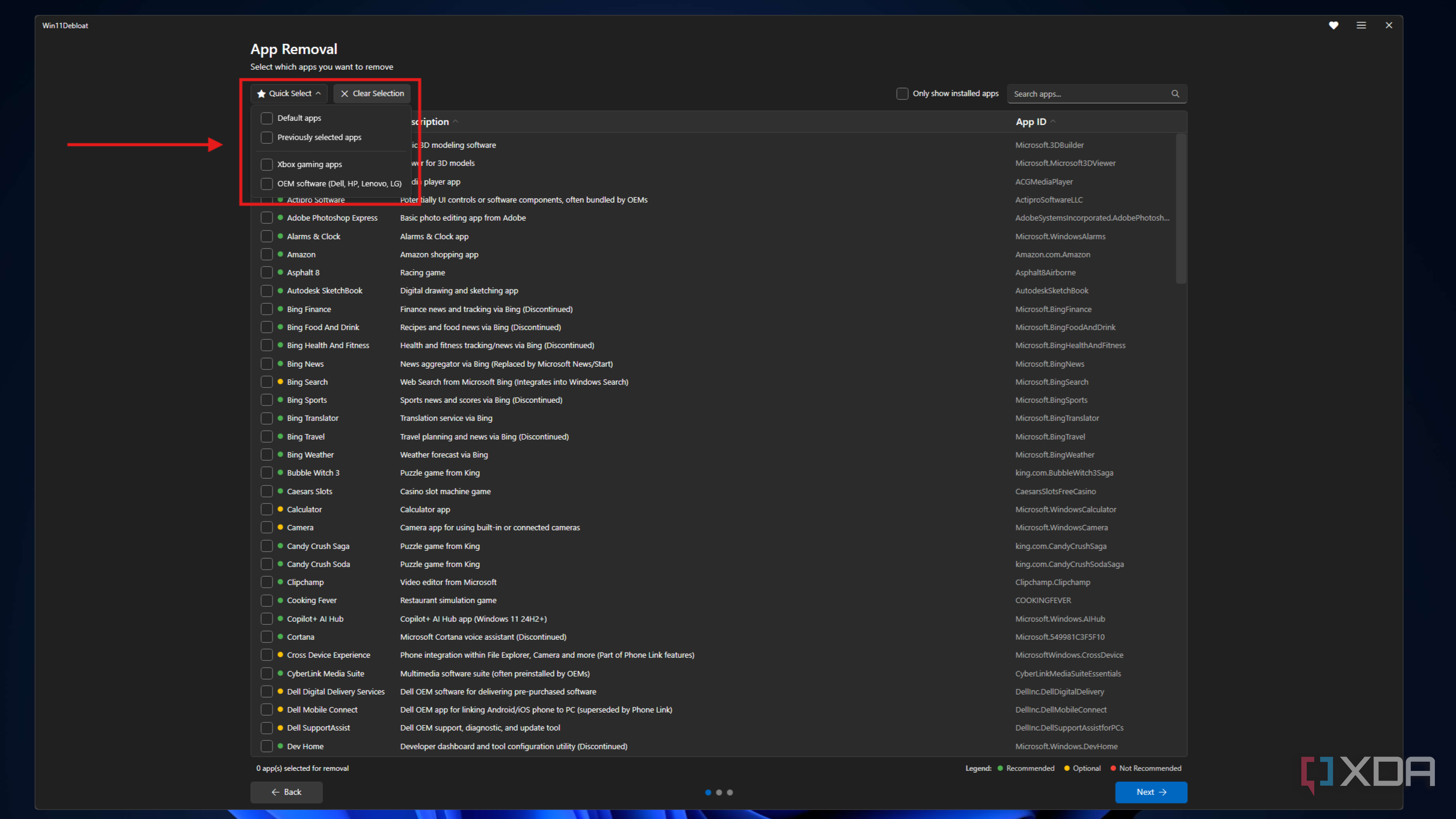The width and height of the screenshot is (1456, 819).
Task: Click green dot beside Adobe Photoshop Express
Action: tap(280, 218)
